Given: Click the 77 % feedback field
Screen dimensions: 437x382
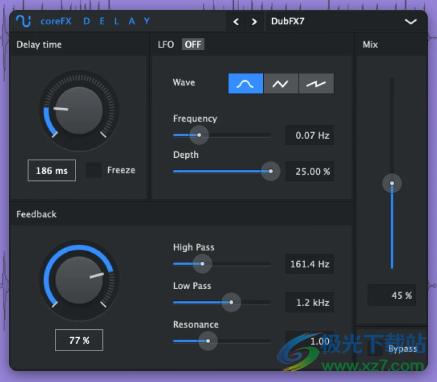Looking at the screenshot, I should point(79,340).
